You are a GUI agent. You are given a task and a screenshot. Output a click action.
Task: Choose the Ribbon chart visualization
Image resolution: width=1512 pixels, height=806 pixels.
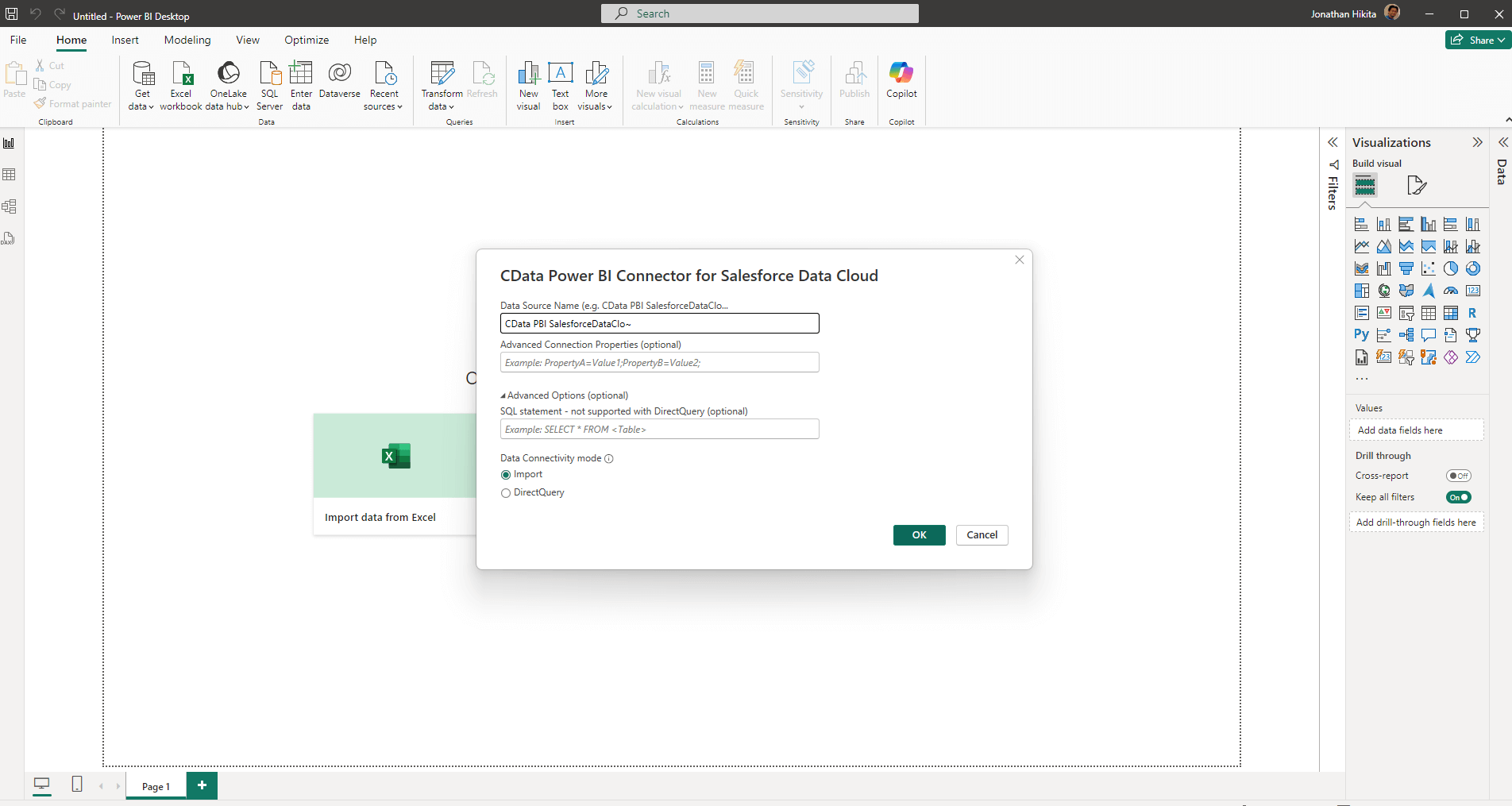click(x=1362, y=268)
